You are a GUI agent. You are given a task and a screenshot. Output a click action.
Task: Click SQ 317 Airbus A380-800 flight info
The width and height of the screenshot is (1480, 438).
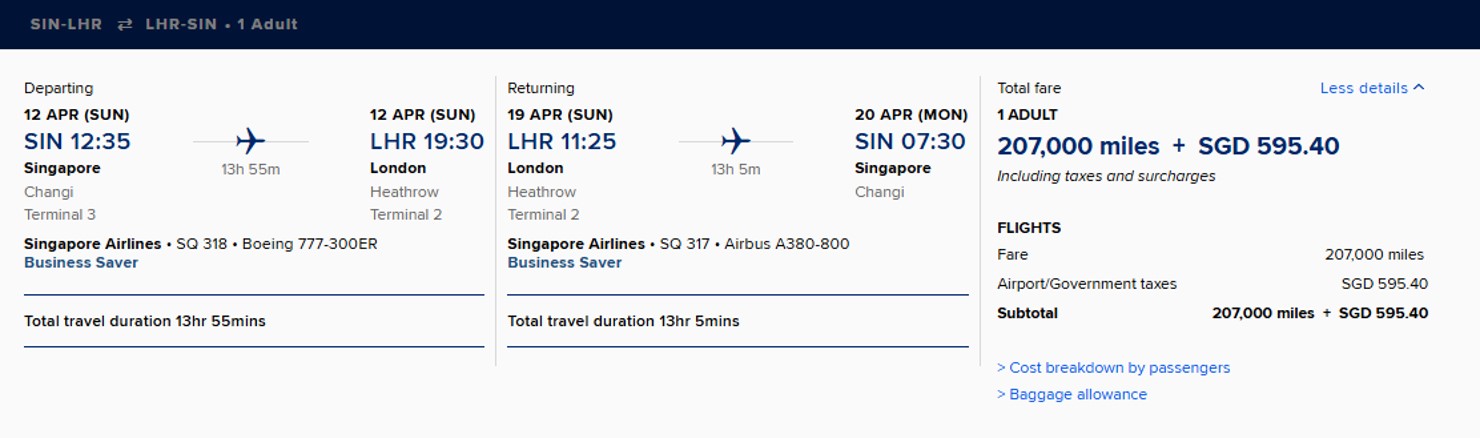point(755,244)
